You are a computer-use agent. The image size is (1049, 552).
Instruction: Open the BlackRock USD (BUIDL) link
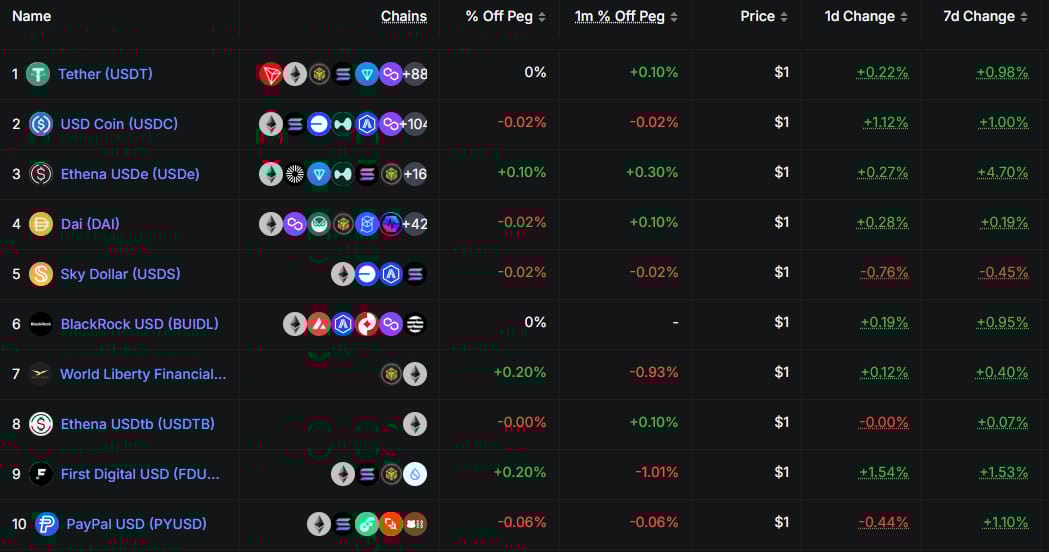[x=139, y=324]
